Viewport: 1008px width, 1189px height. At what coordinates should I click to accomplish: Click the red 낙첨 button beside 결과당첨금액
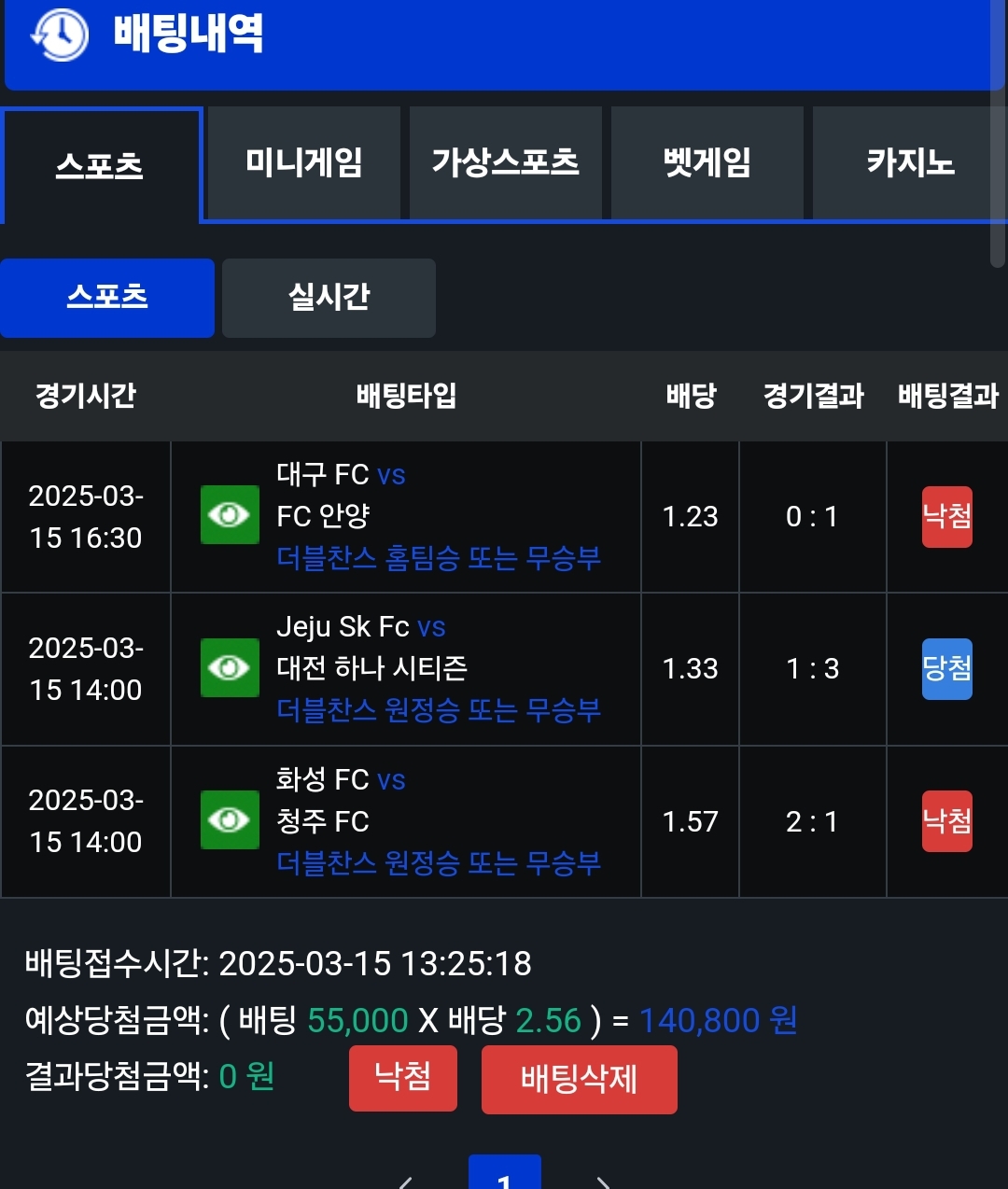(x=403, y=1078)
